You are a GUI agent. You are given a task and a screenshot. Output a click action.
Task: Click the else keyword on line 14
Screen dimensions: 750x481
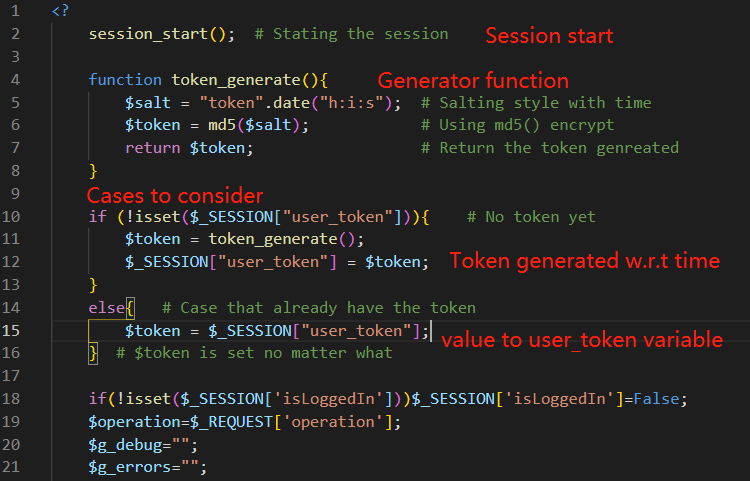[107, 307]
